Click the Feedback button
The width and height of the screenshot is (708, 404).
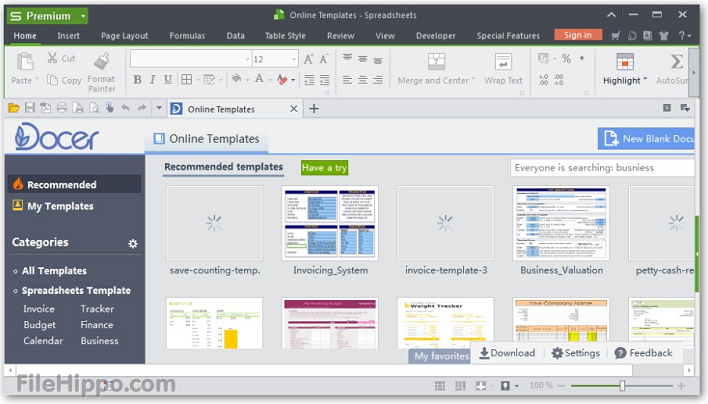click(644, 353)
